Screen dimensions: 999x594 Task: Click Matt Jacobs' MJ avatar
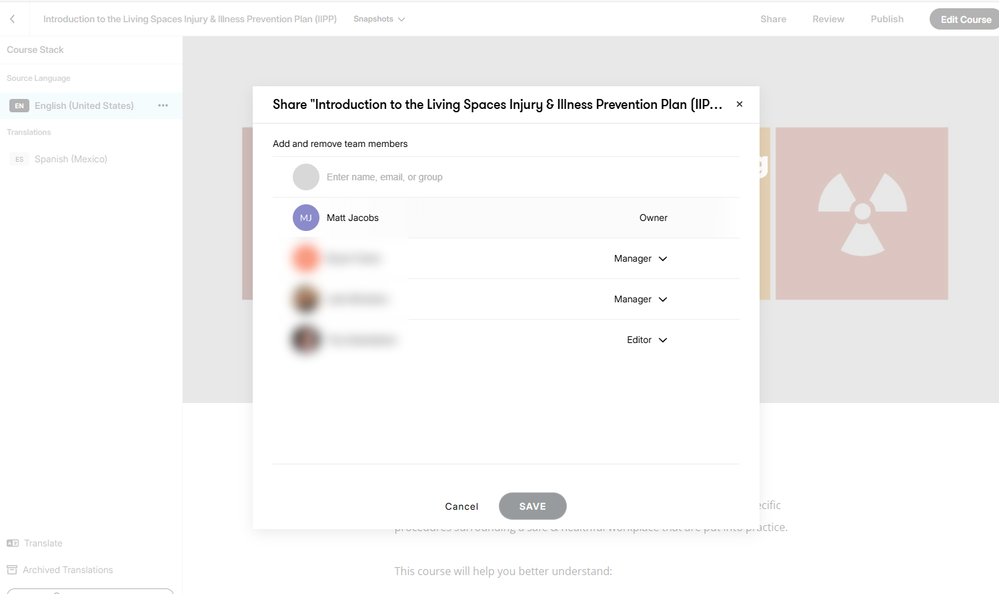[x=306, y=218]
